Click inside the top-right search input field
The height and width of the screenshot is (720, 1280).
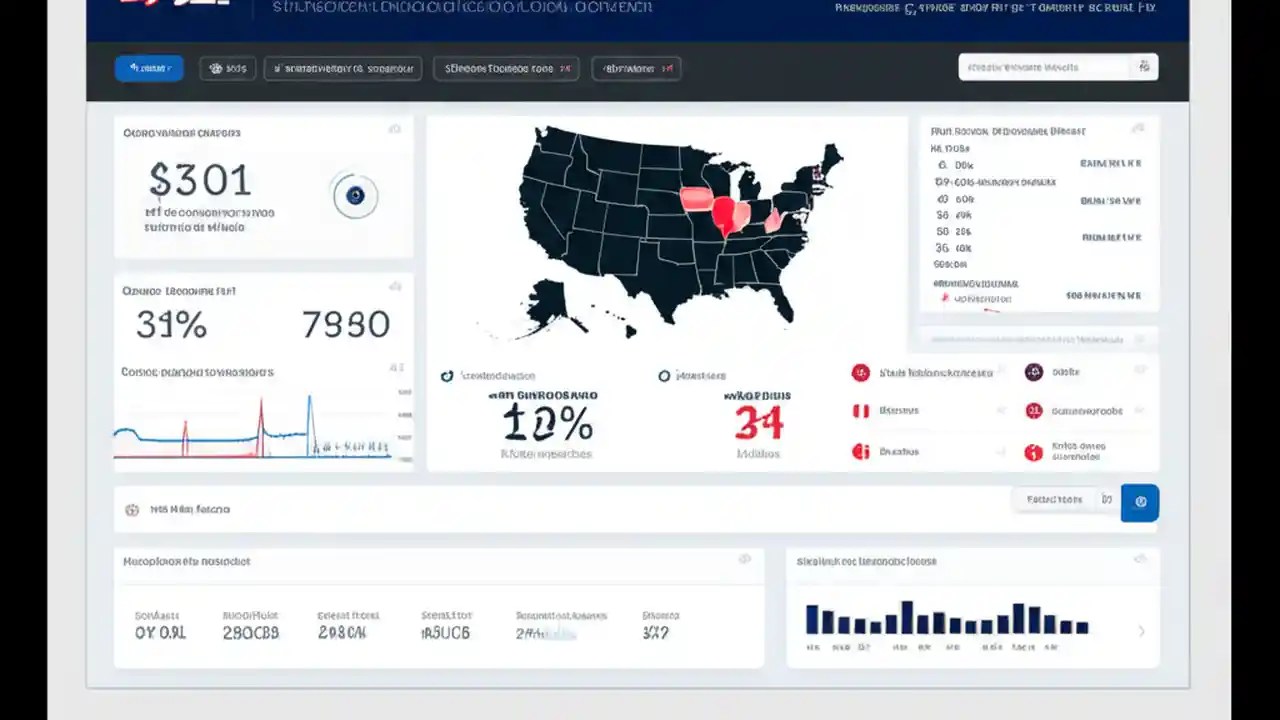click(1040, 66)
